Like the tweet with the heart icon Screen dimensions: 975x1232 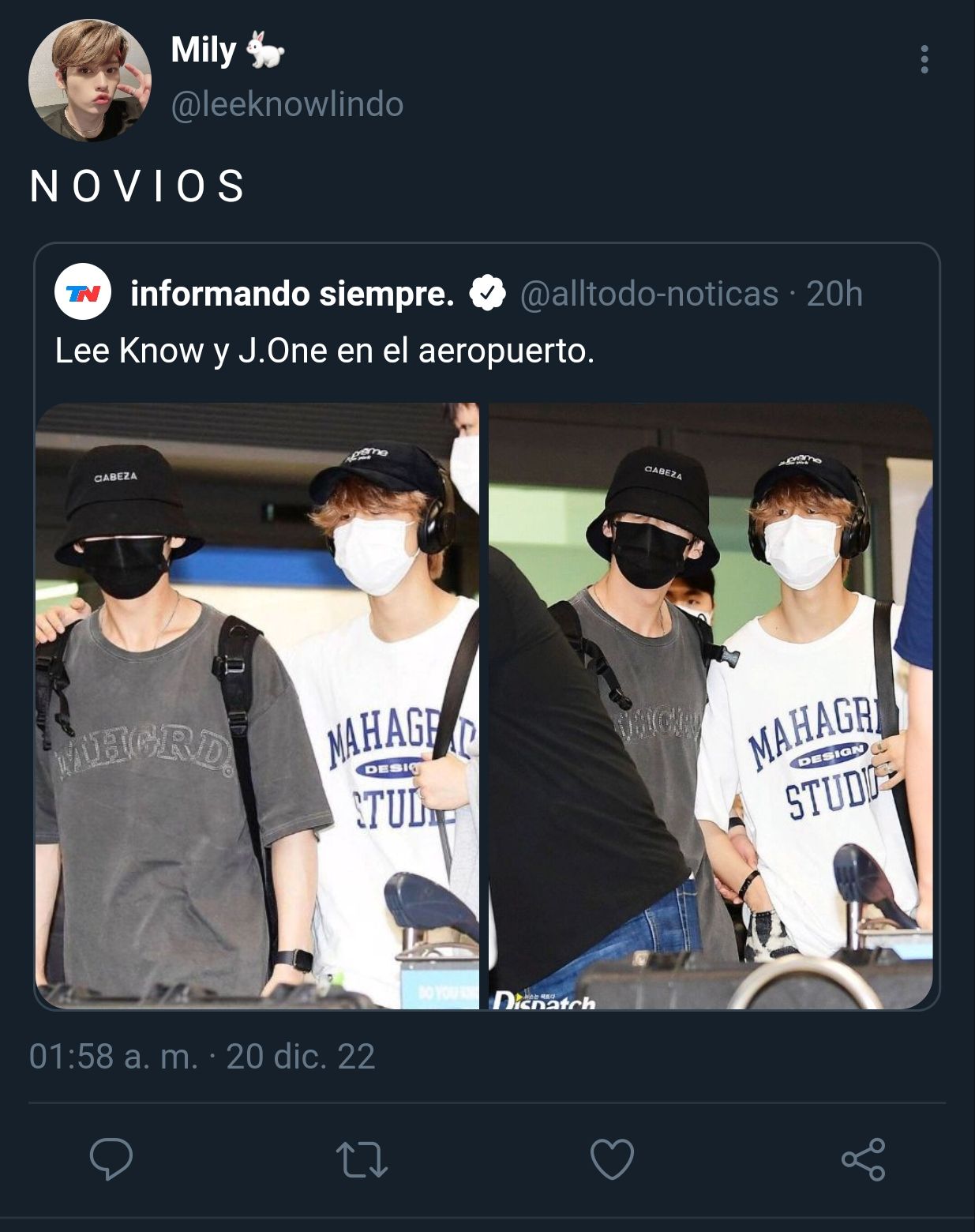[x=613, y=1160]
